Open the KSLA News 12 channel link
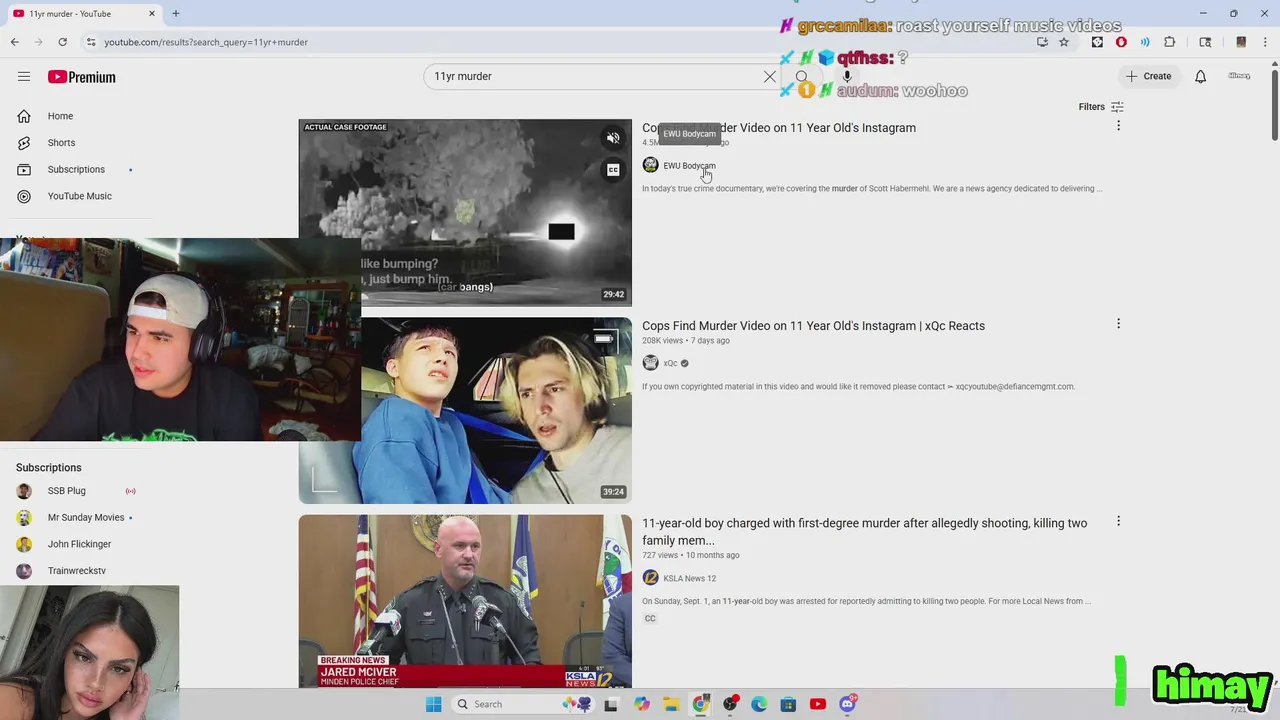1280x720 pixels. (689, 578)
